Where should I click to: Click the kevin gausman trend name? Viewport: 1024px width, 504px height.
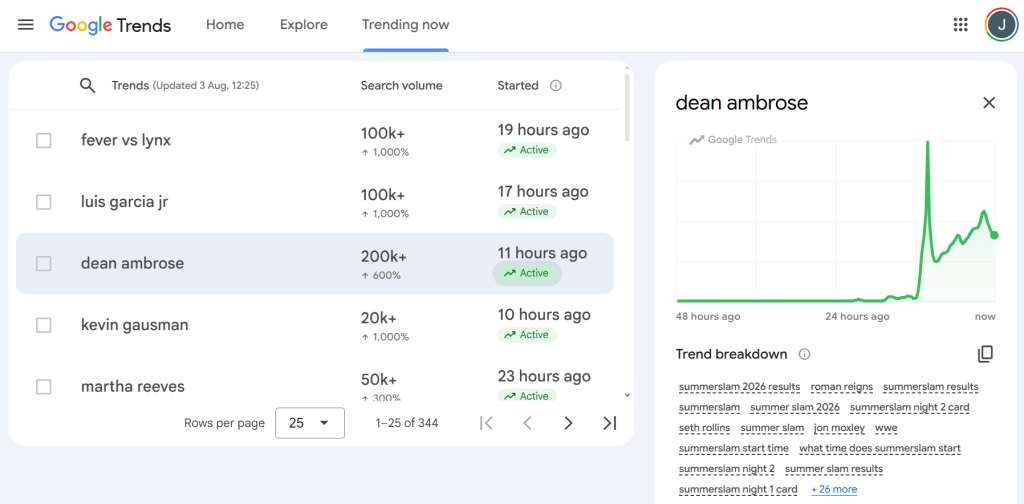pyautogui.click(x=135, y=325)
